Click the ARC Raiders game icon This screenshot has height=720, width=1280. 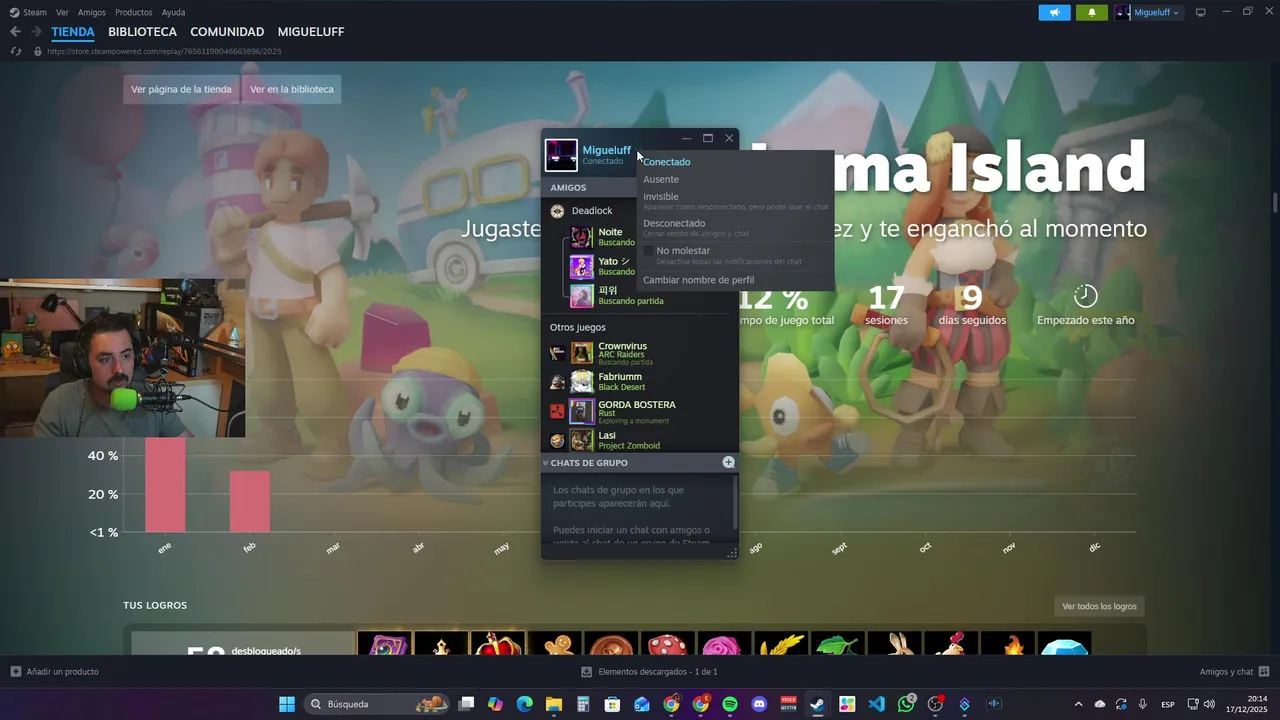coord(557,352)
